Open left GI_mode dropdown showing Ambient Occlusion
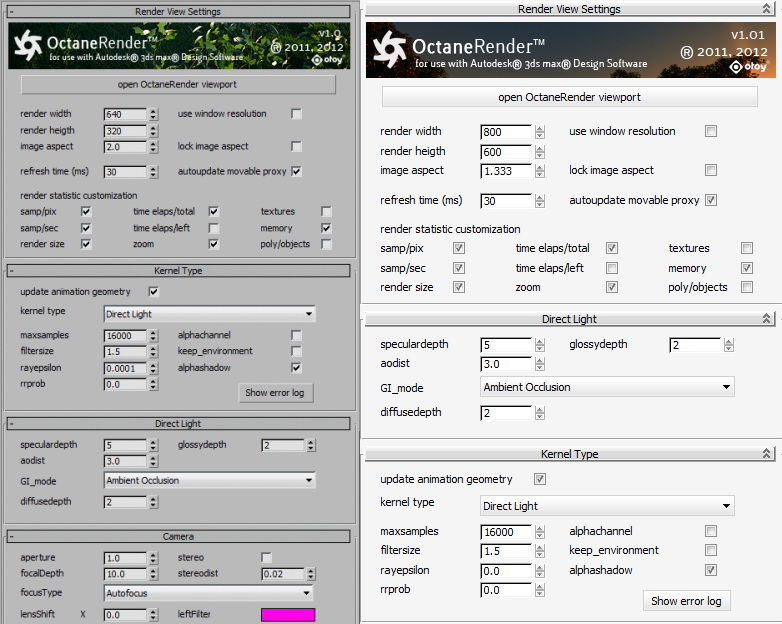Screen dimensions: 782x624 coord(209,480)
